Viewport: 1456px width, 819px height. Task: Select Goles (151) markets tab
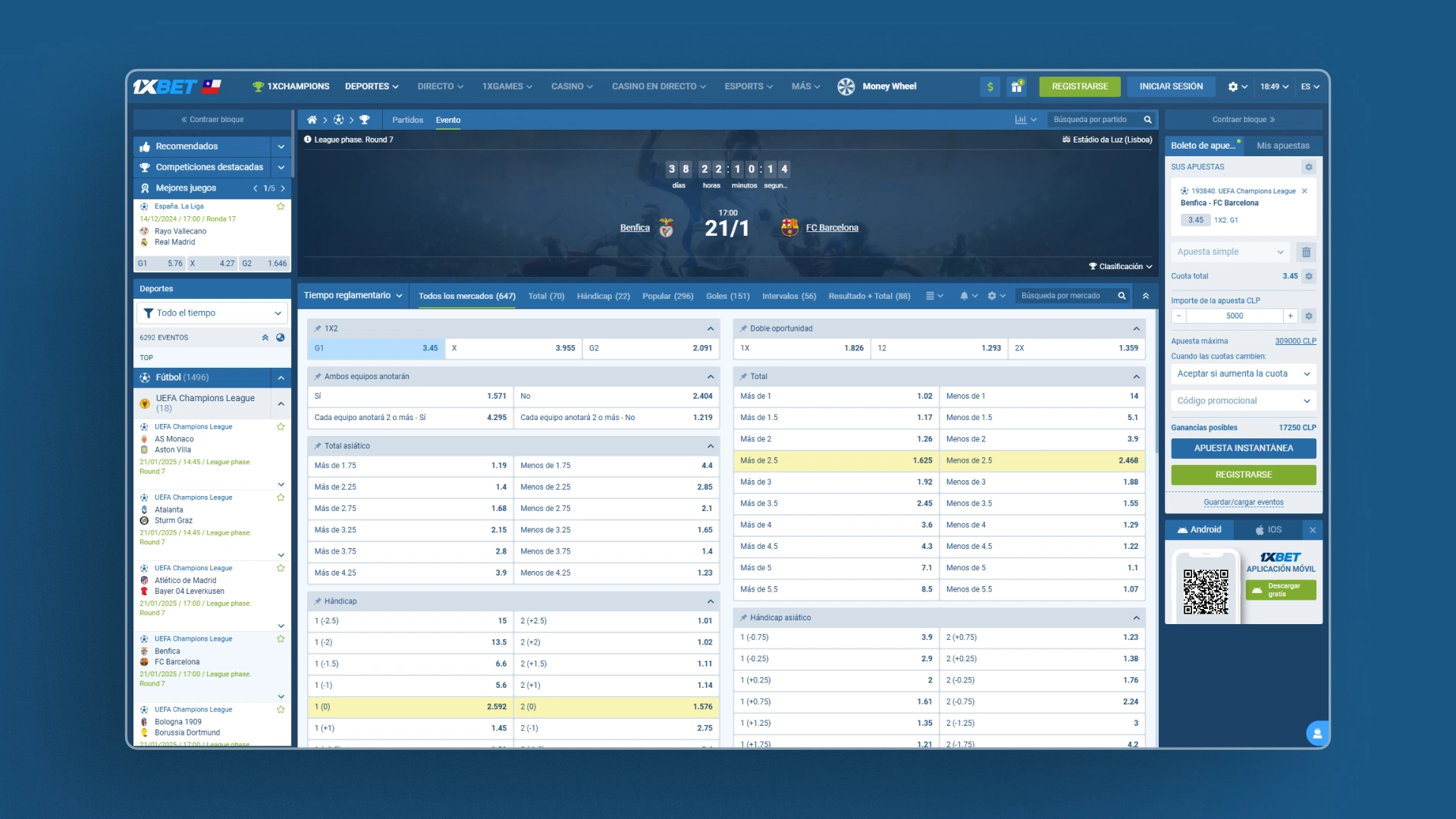point(727,296)
